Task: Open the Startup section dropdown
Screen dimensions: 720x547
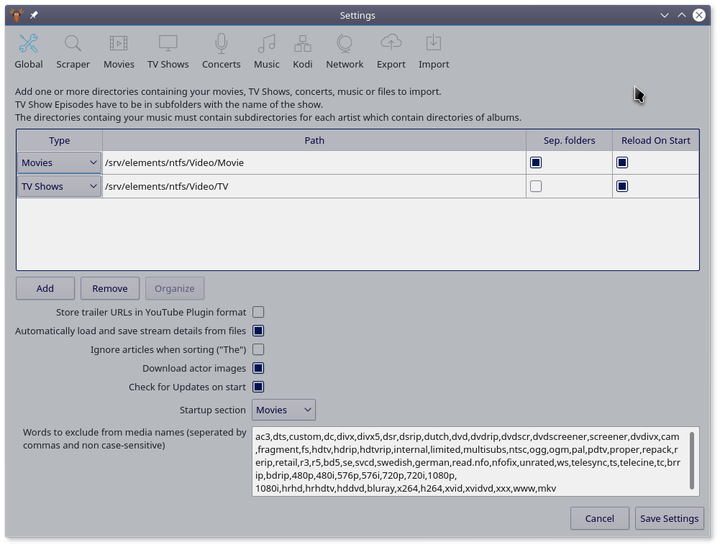Action: pos(283,410)
